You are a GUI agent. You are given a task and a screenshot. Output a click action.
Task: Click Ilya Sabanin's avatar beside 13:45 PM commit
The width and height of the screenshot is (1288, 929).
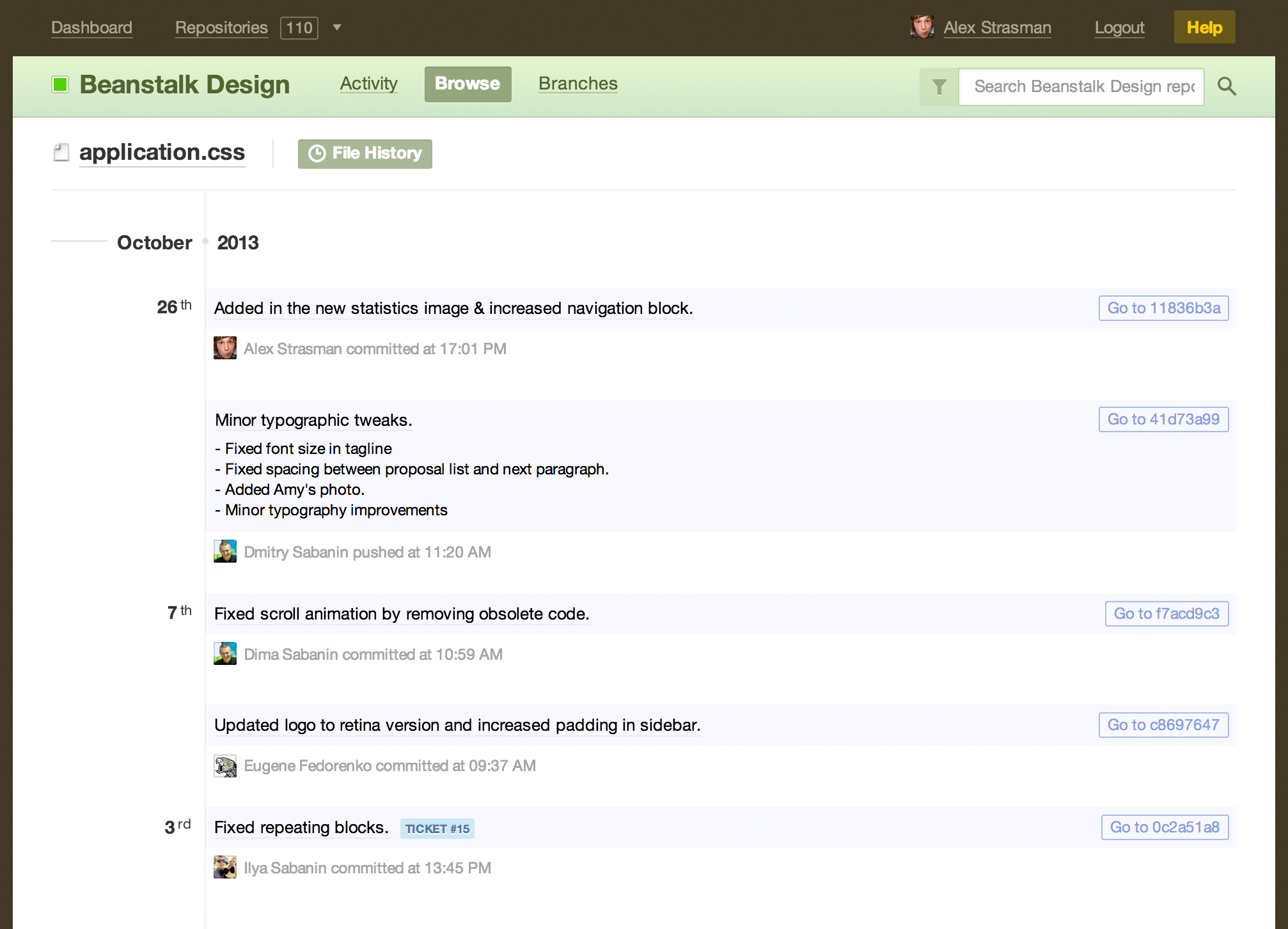pyautogui.click(x=225, y=868)
